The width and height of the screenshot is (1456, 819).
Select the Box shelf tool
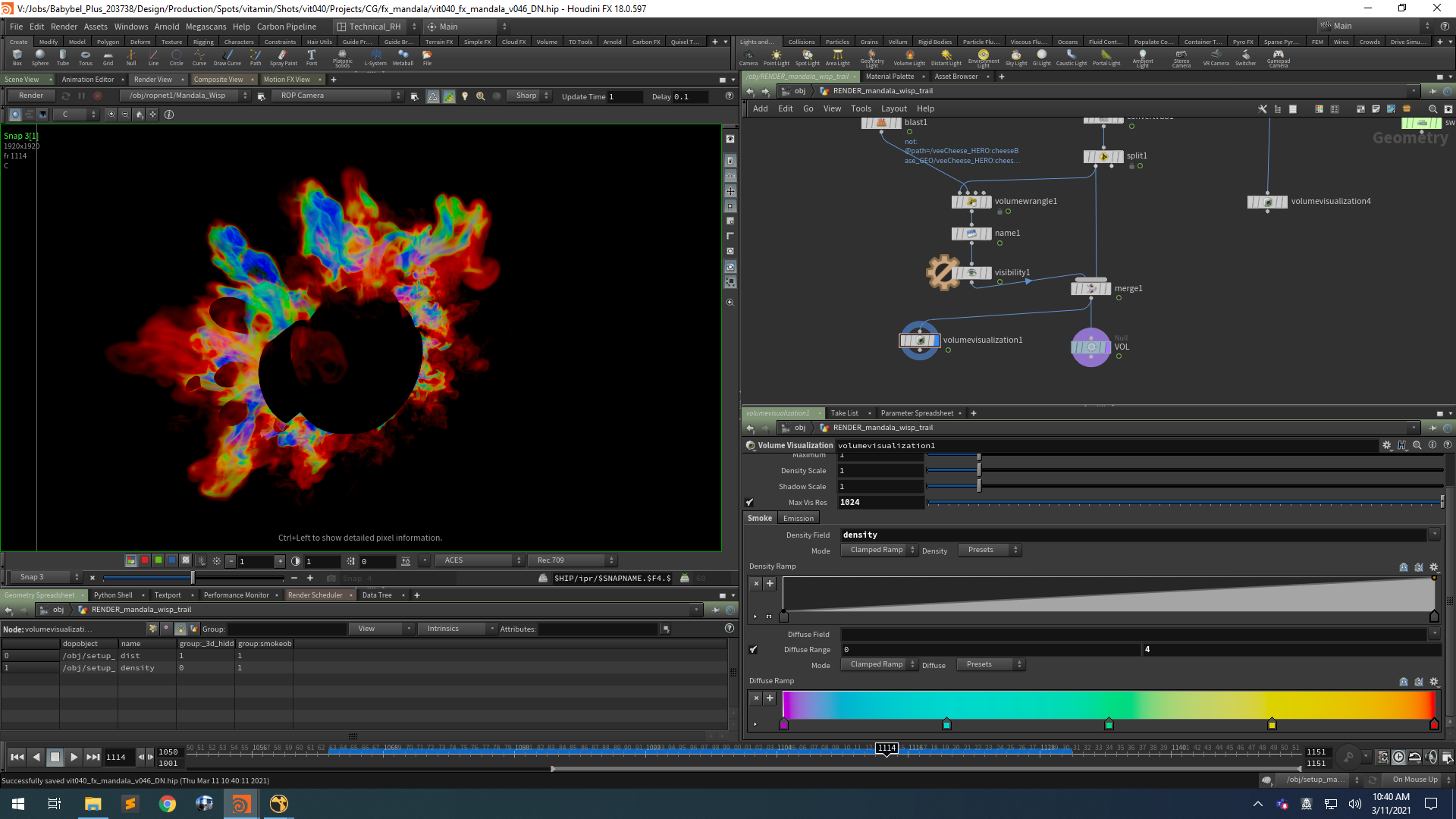(x=17, y=57)
